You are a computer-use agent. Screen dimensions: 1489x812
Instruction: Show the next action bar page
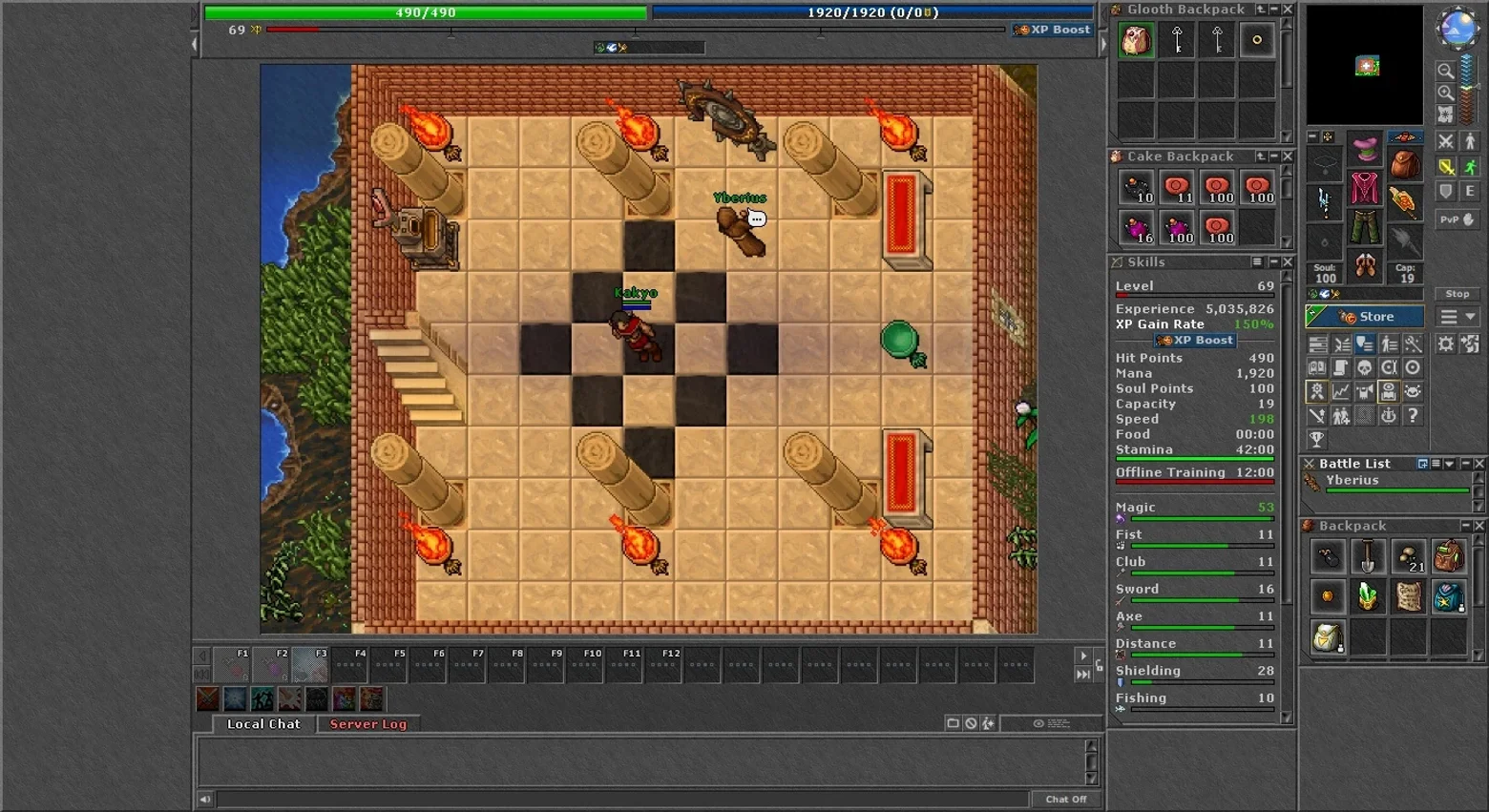point(1083,656)
